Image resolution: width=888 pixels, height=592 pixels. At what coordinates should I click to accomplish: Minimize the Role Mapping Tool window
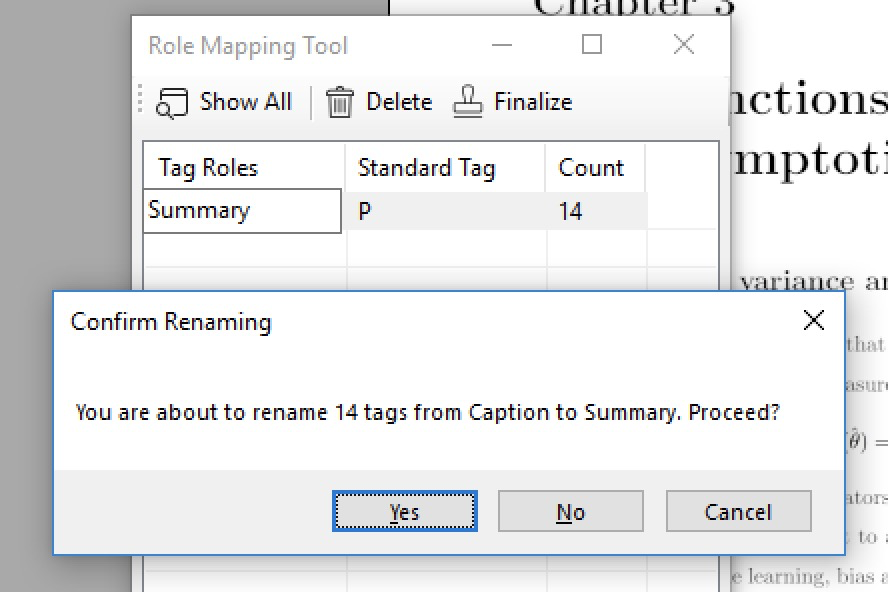click(502, 45)
